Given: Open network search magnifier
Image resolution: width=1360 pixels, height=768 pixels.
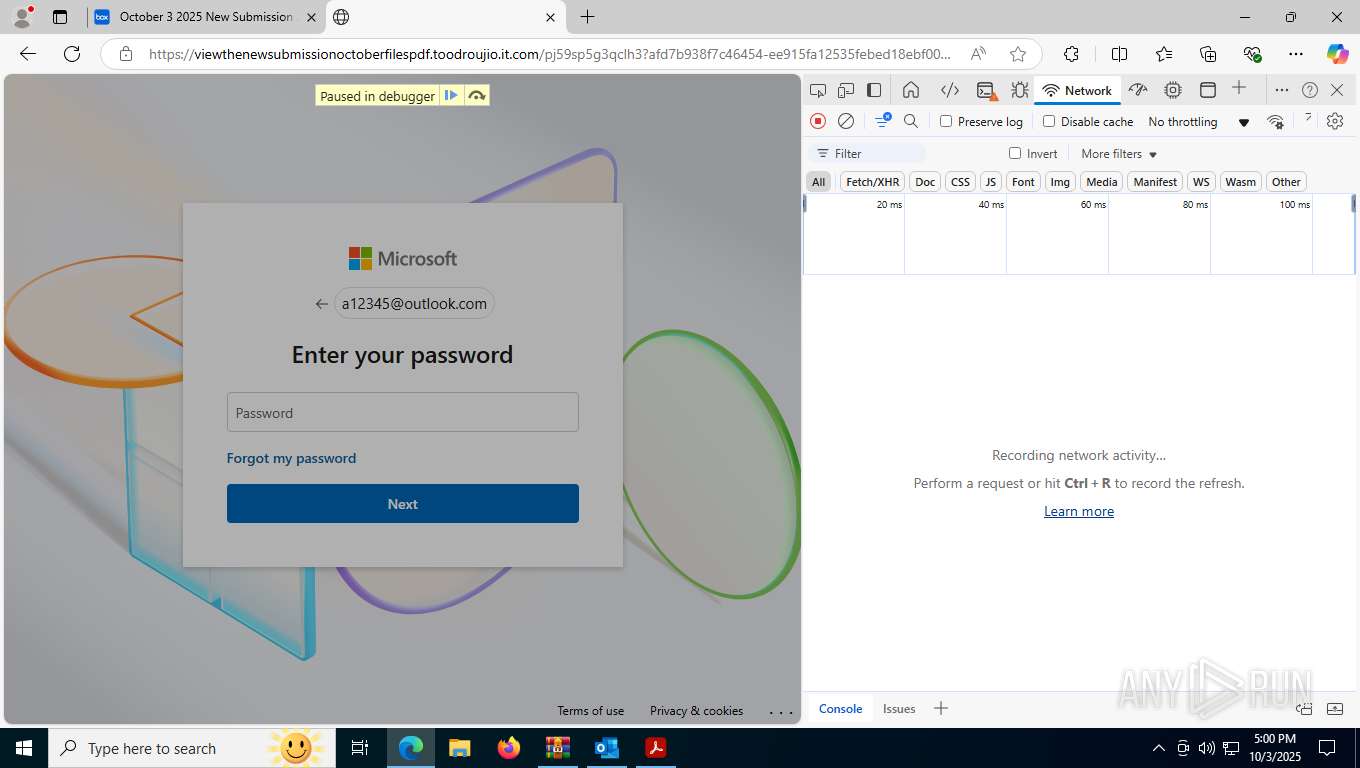Looking at the screenshot, I should coord(911,121).
